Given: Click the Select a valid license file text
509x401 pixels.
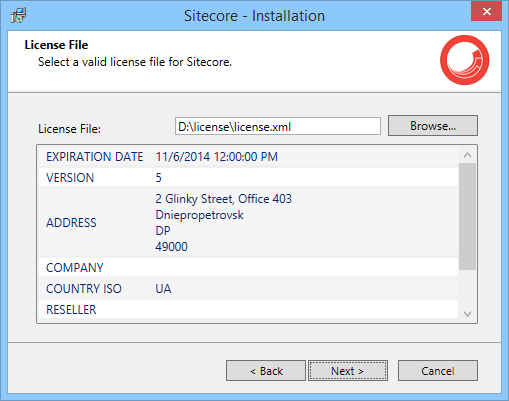Looking at the screenshot, I should [135, 62].
